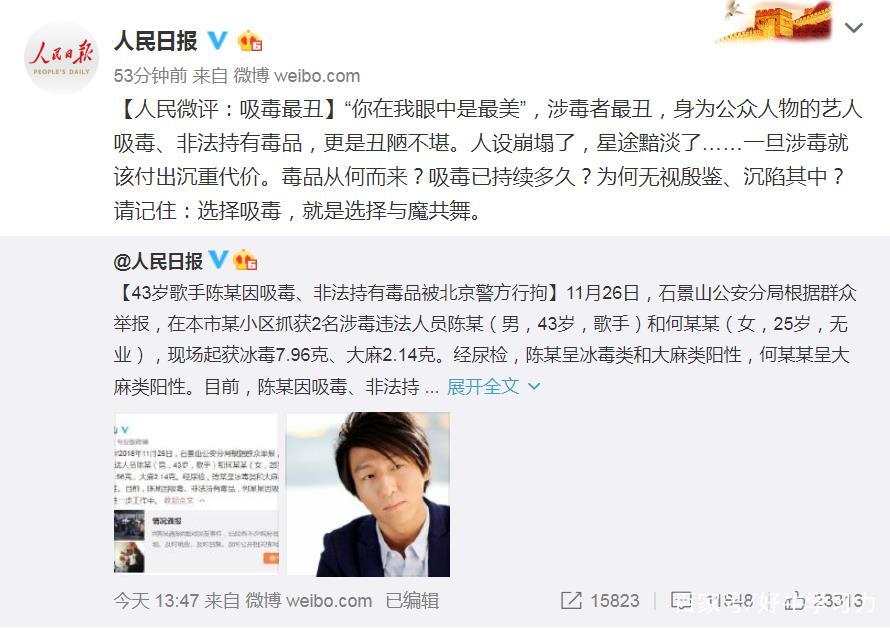The width and height of the screenshot is (890, 629).
Task: Click the Great Wall decoration banner
Action: 774,22
